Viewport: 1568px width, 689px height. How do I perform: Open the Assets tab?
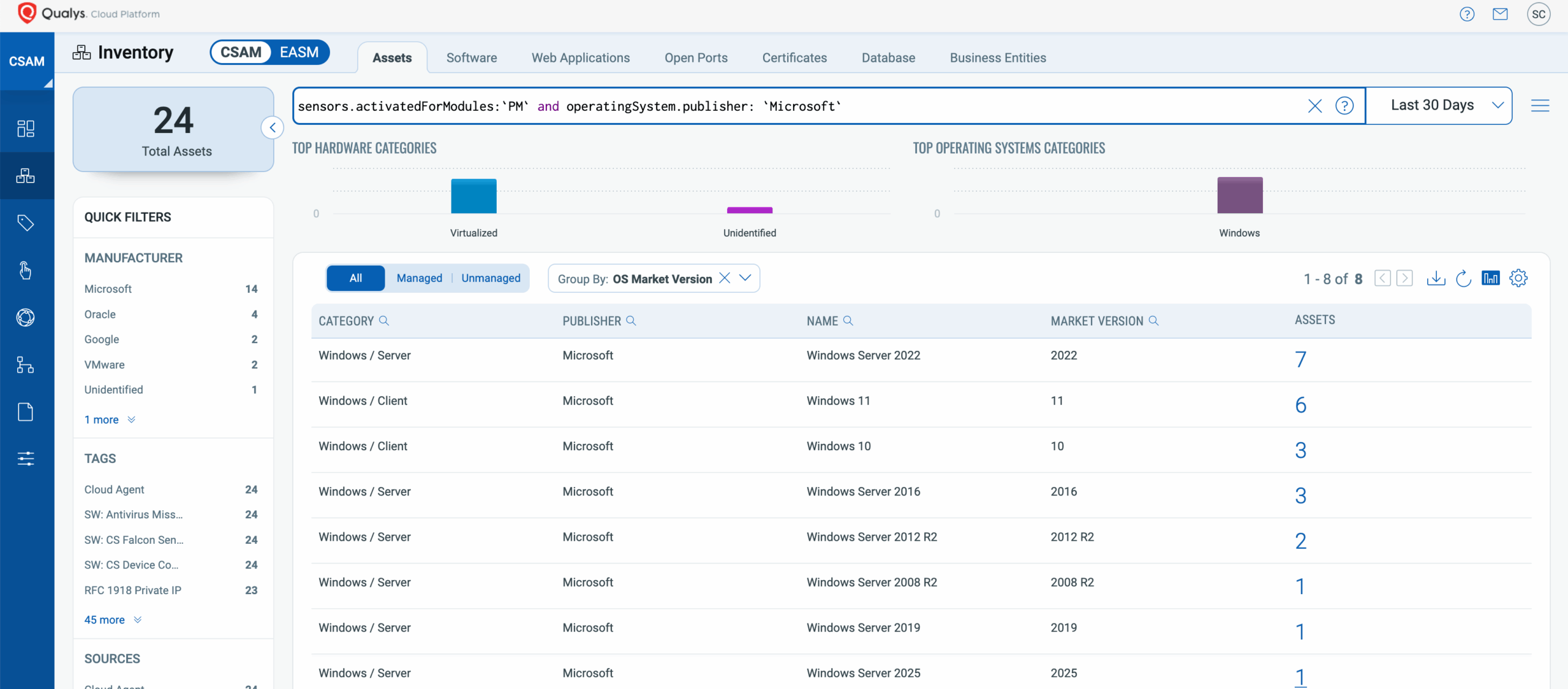pyautogui.click(x=392, y=58)
